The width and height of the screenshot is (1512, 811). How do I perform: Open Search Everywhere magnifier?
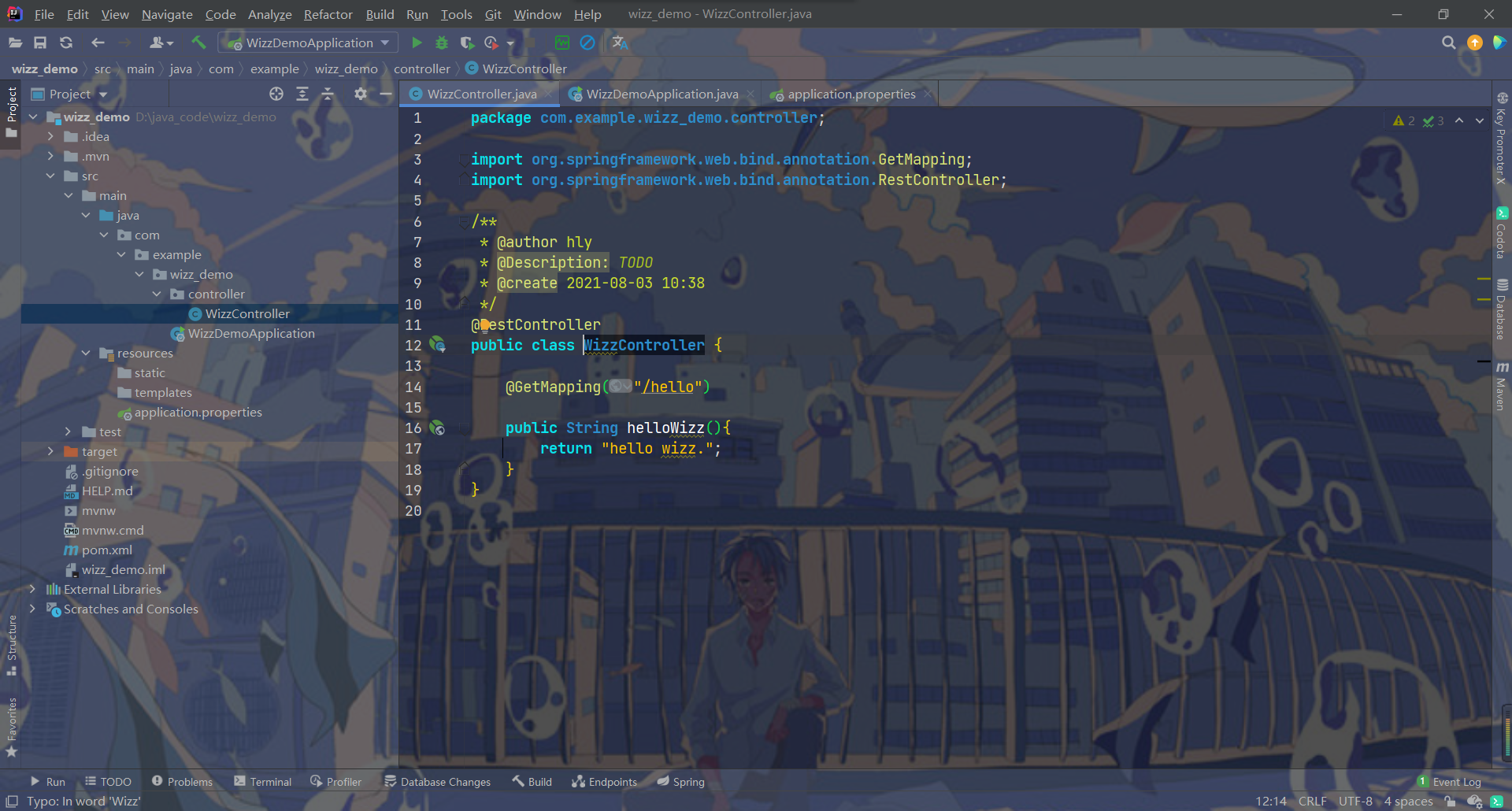1448,43
